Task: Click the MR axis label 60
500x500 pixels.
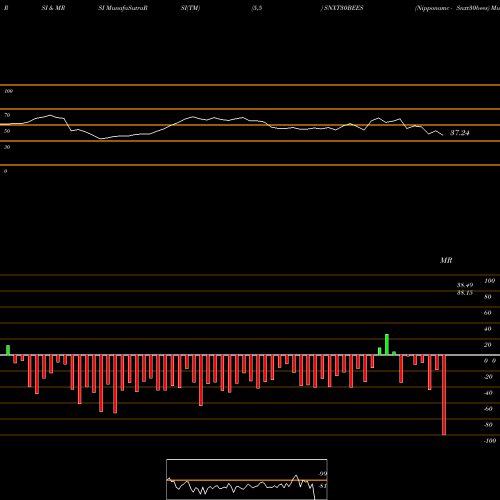Action: pos(488,313)
